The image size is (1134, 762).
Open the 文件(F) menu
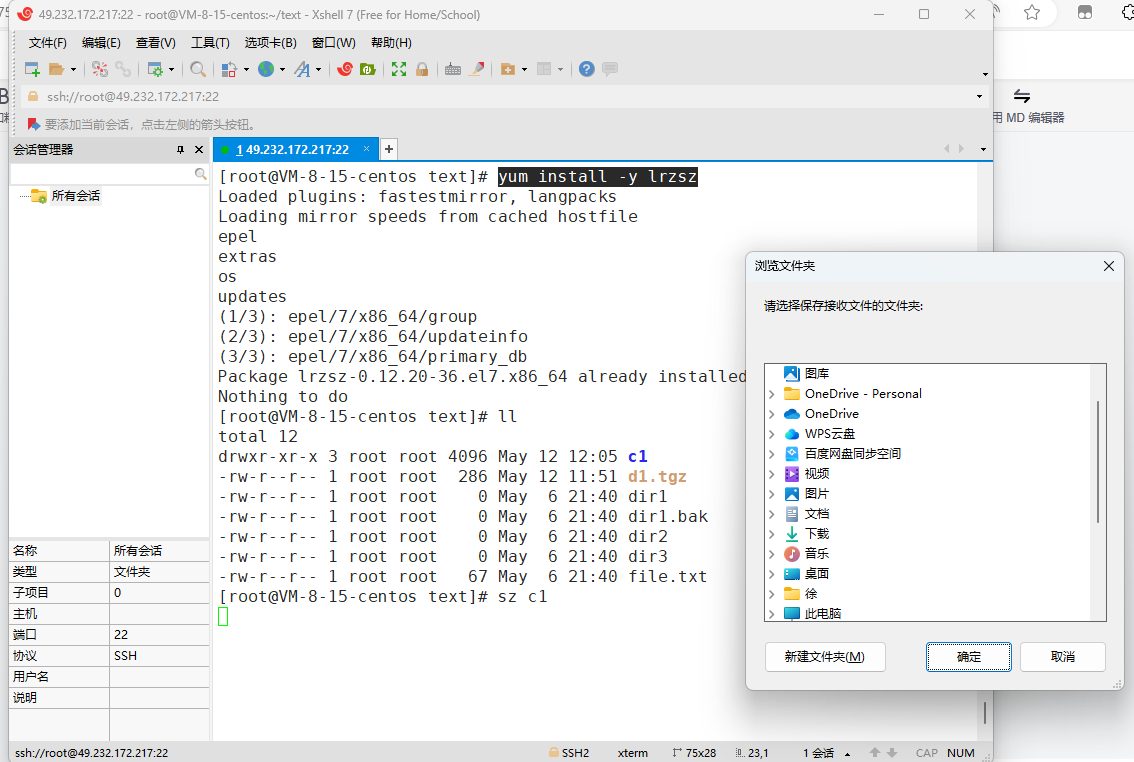tap(48, 43)
